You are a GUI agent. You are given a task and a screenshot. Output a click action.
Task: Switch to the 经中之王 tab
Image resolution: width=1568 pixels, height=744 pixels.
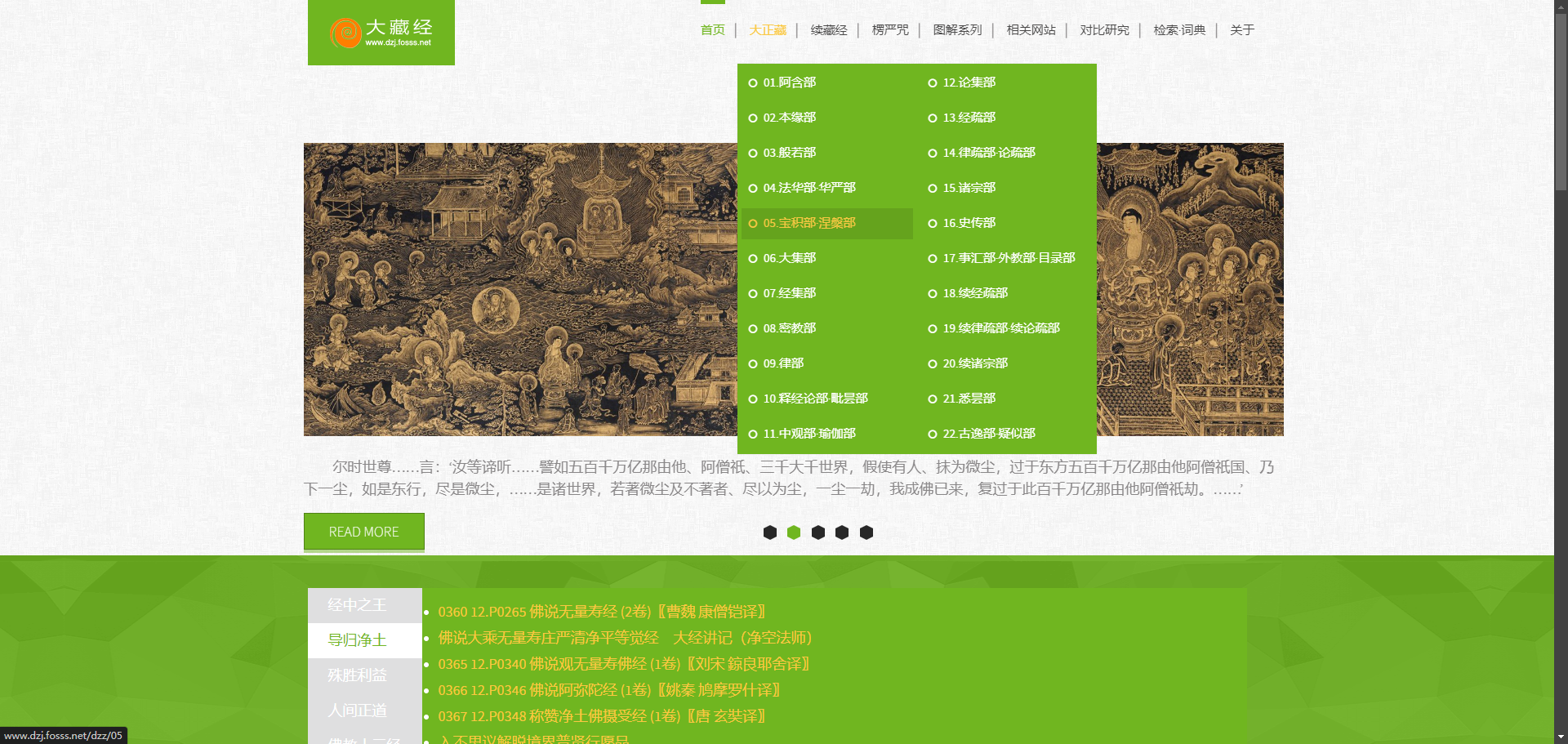pyautogui.click(x=357, y=605)
